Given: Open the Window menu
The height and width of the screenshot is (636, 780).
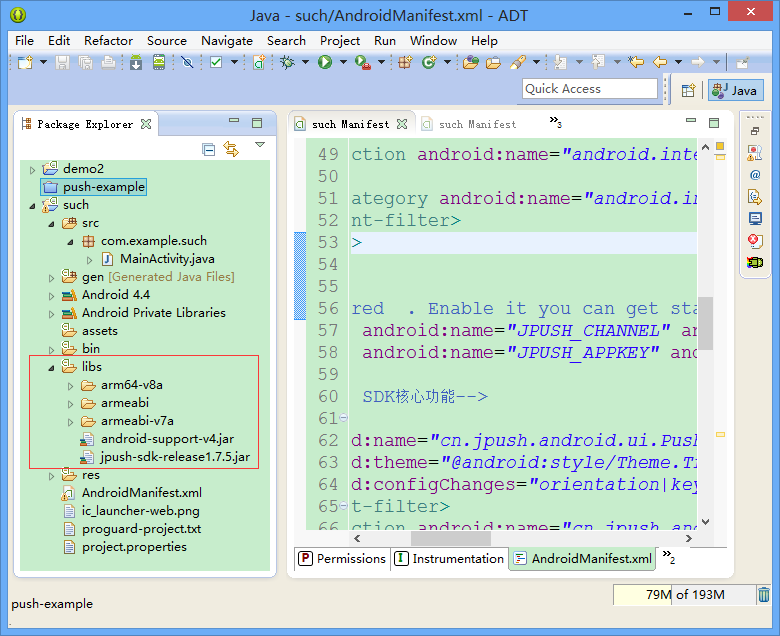Looking at the screenshot, I should 433,41.
